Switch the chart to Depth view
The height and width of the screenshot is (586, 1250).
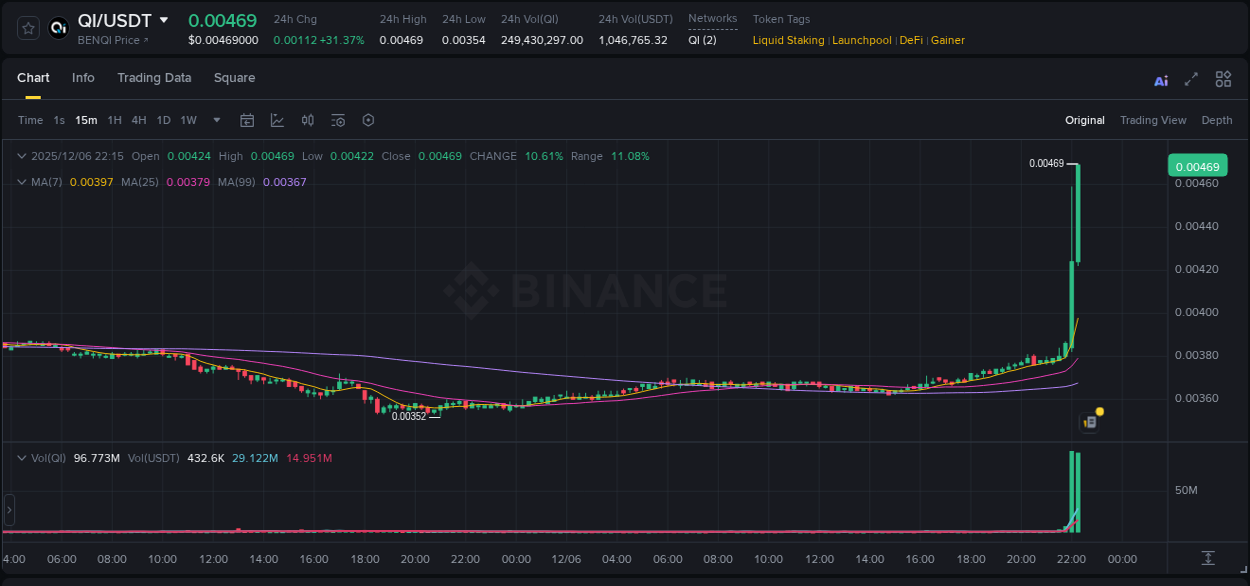tap(1217, 120)
